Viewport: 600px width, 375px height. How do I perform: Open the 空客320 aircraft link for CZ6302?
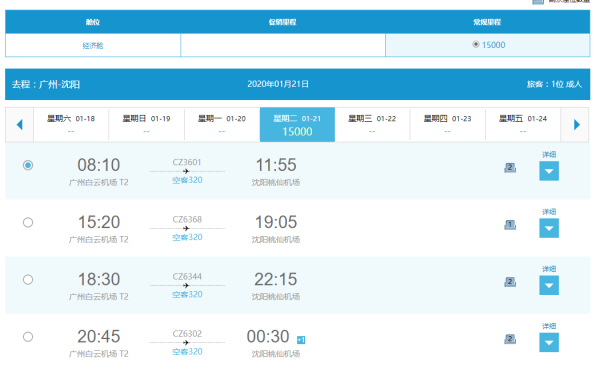187,352
